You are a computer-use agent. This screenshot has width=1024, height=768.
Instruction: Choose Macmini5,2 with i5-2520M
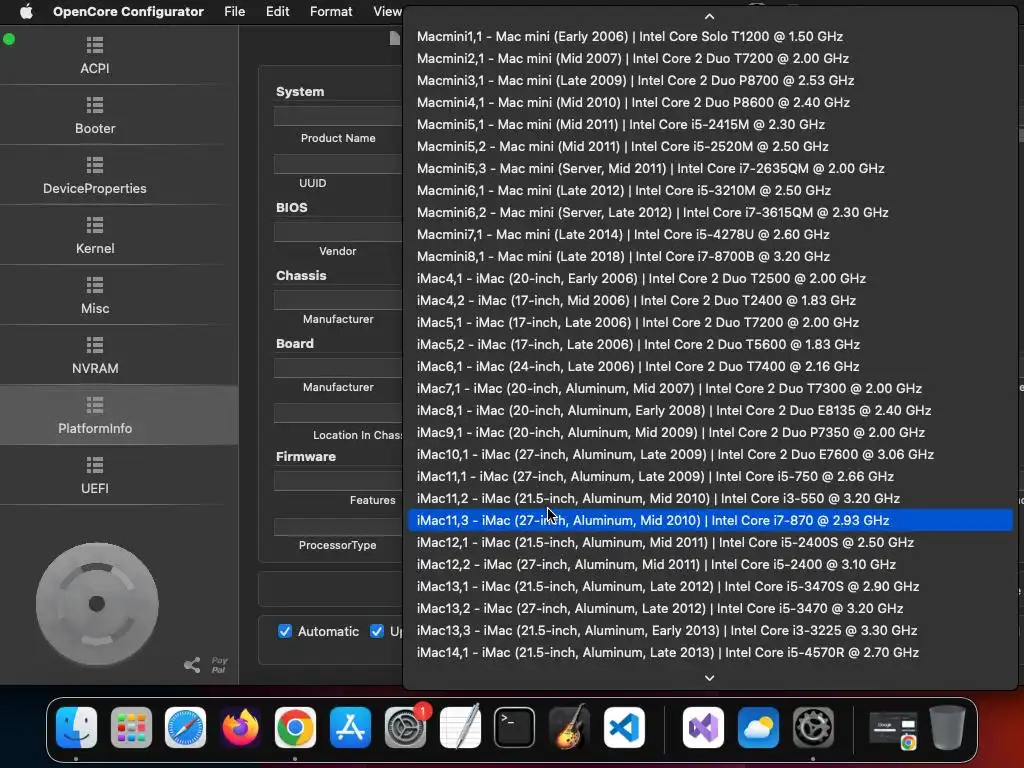[710, 146]
